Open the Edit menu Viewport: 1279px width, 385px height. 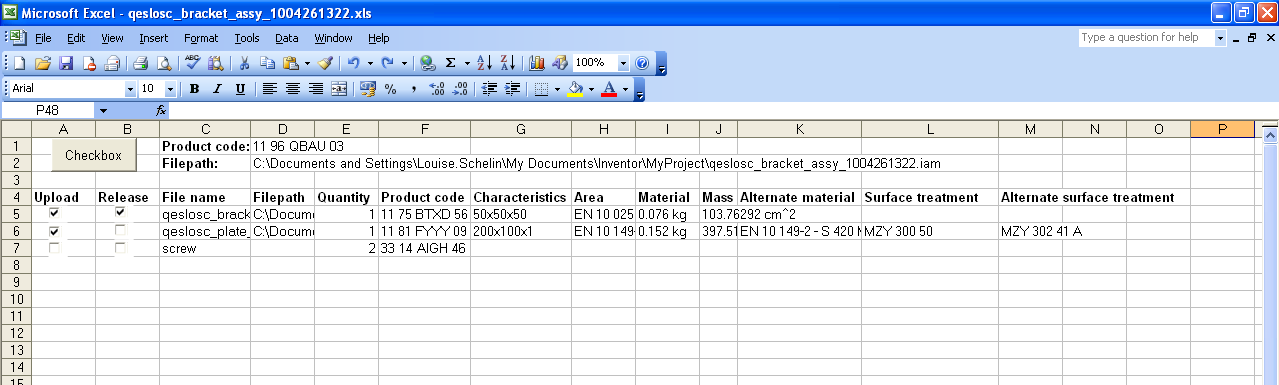[x=77, y=38]
